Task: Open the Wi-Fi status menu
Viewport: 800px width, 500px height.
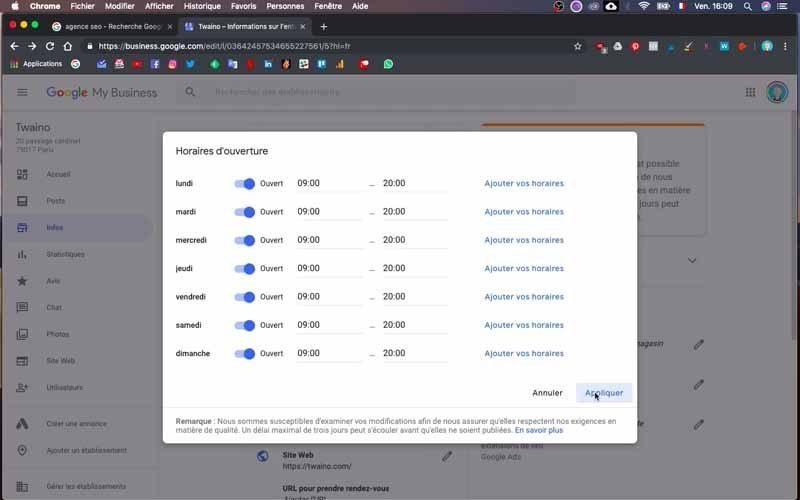Action: [644, 6]
